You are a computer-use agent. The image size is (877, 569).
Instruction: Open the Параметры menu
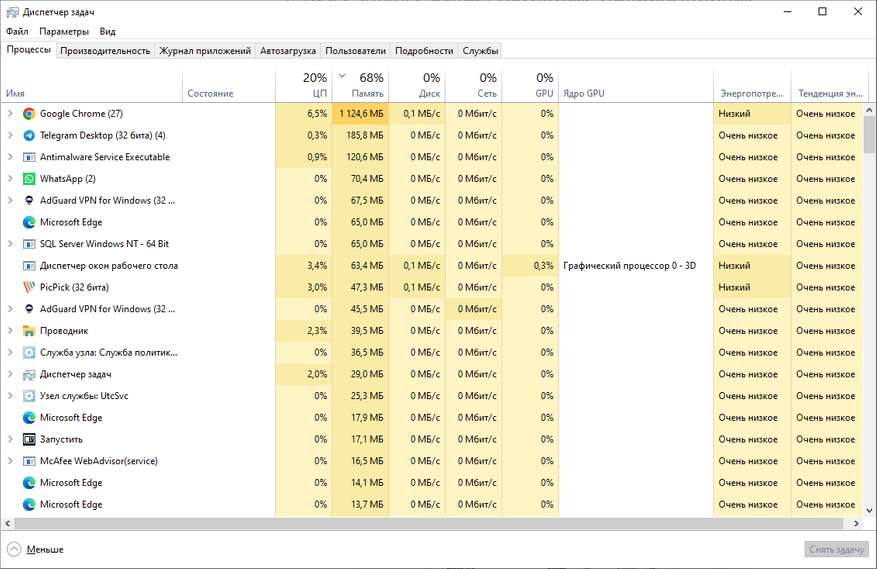click(64, 32)
